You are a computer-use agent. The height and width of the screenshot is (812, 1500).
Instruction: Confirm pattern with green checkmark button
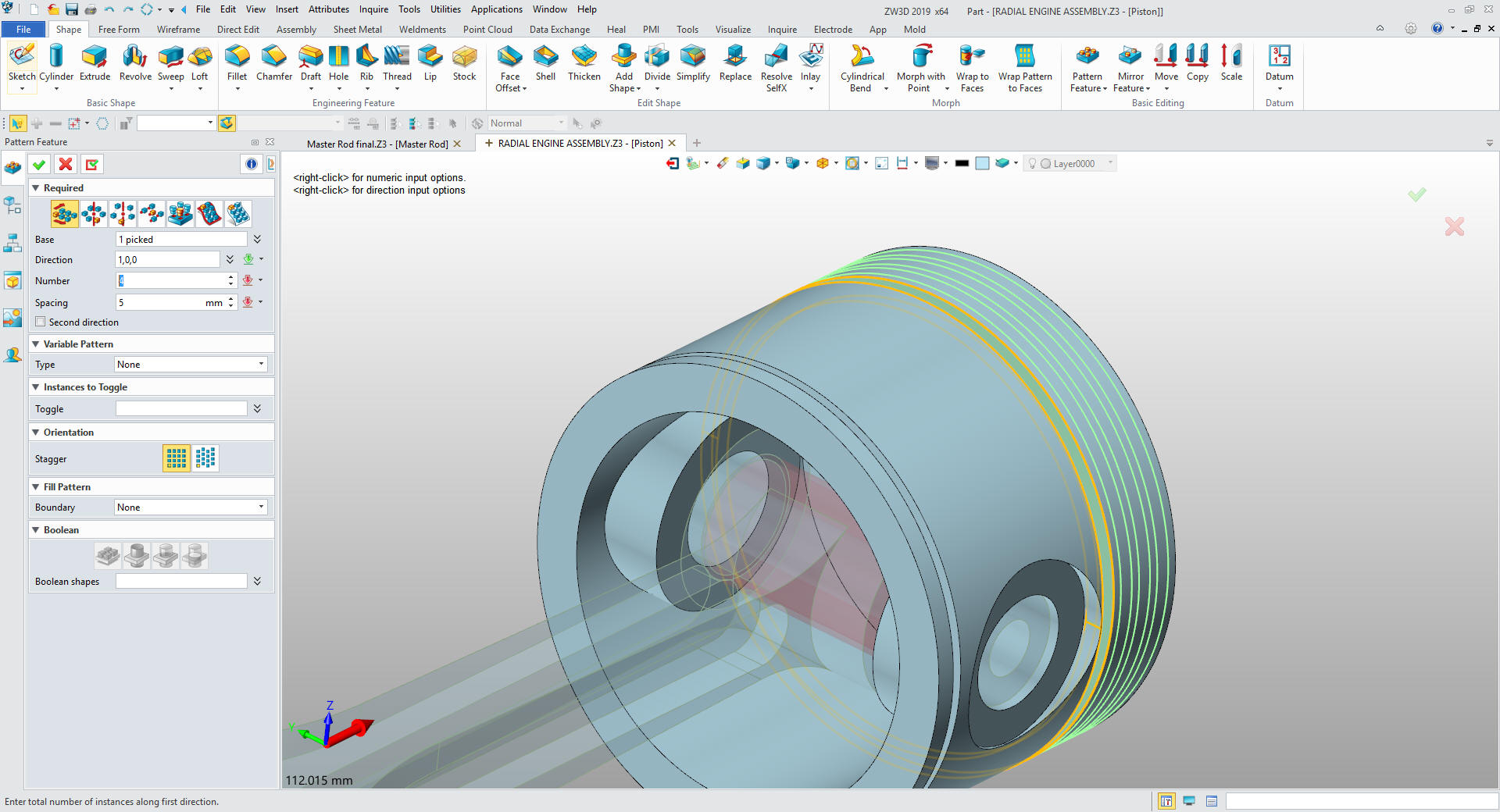point(39,164)
